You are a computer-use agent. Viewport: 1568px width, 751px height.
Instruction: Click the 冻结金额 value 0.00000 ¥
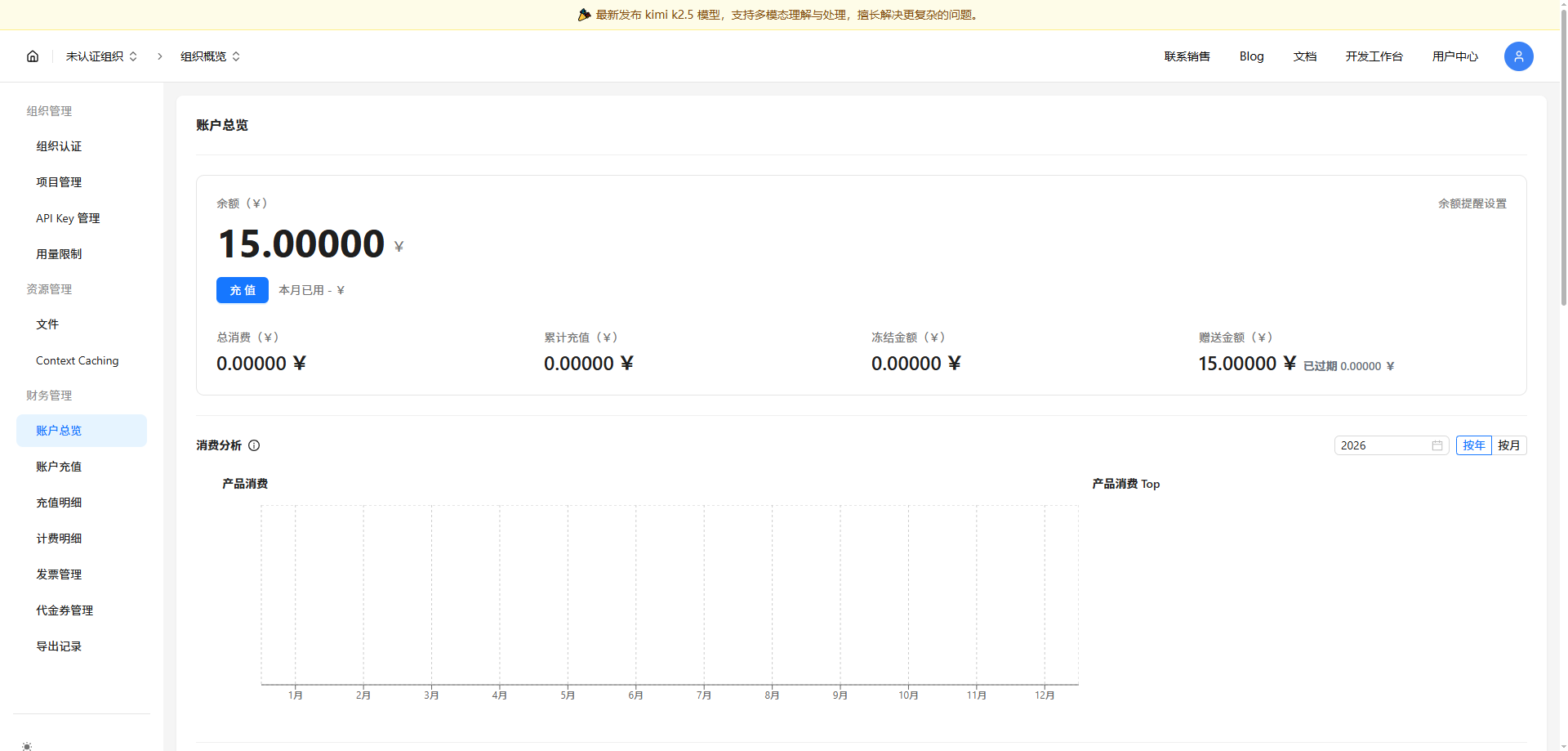(x=916, y=364)
